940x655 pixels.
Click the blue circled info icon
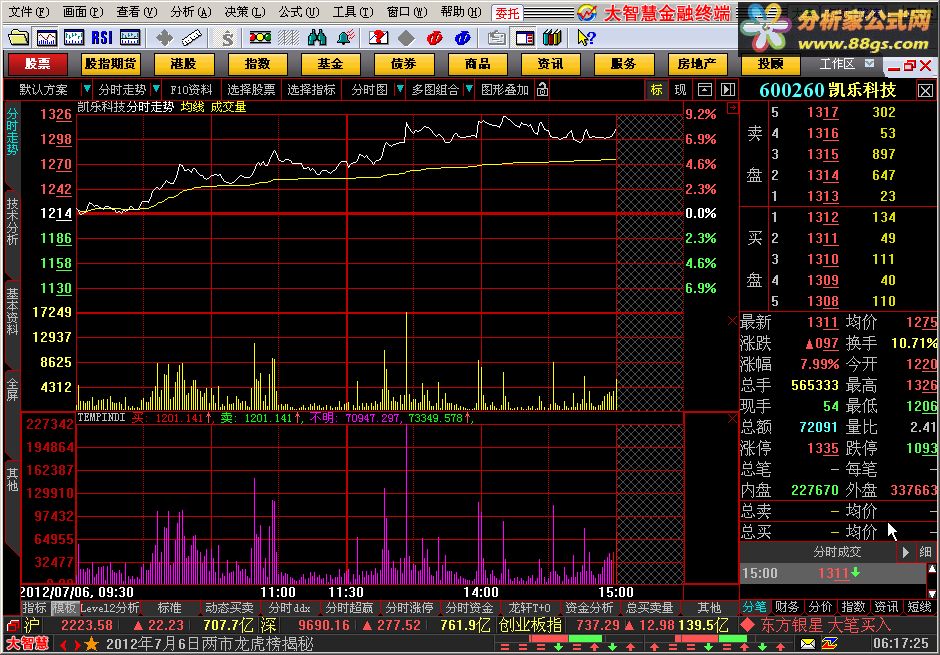pos(462,38)
